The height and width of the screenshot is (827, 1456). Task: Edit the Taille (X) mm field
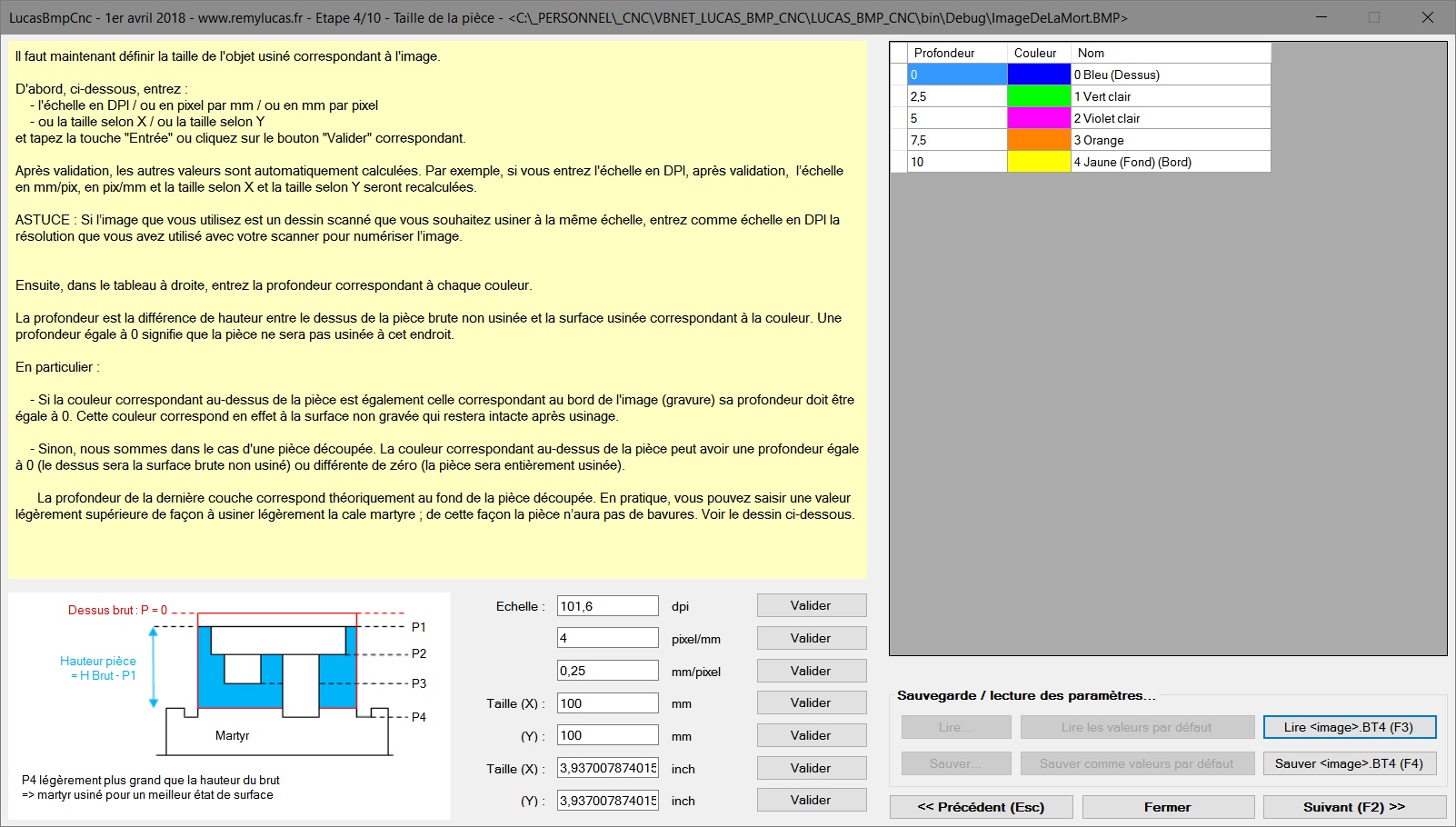tap(607, 703)
